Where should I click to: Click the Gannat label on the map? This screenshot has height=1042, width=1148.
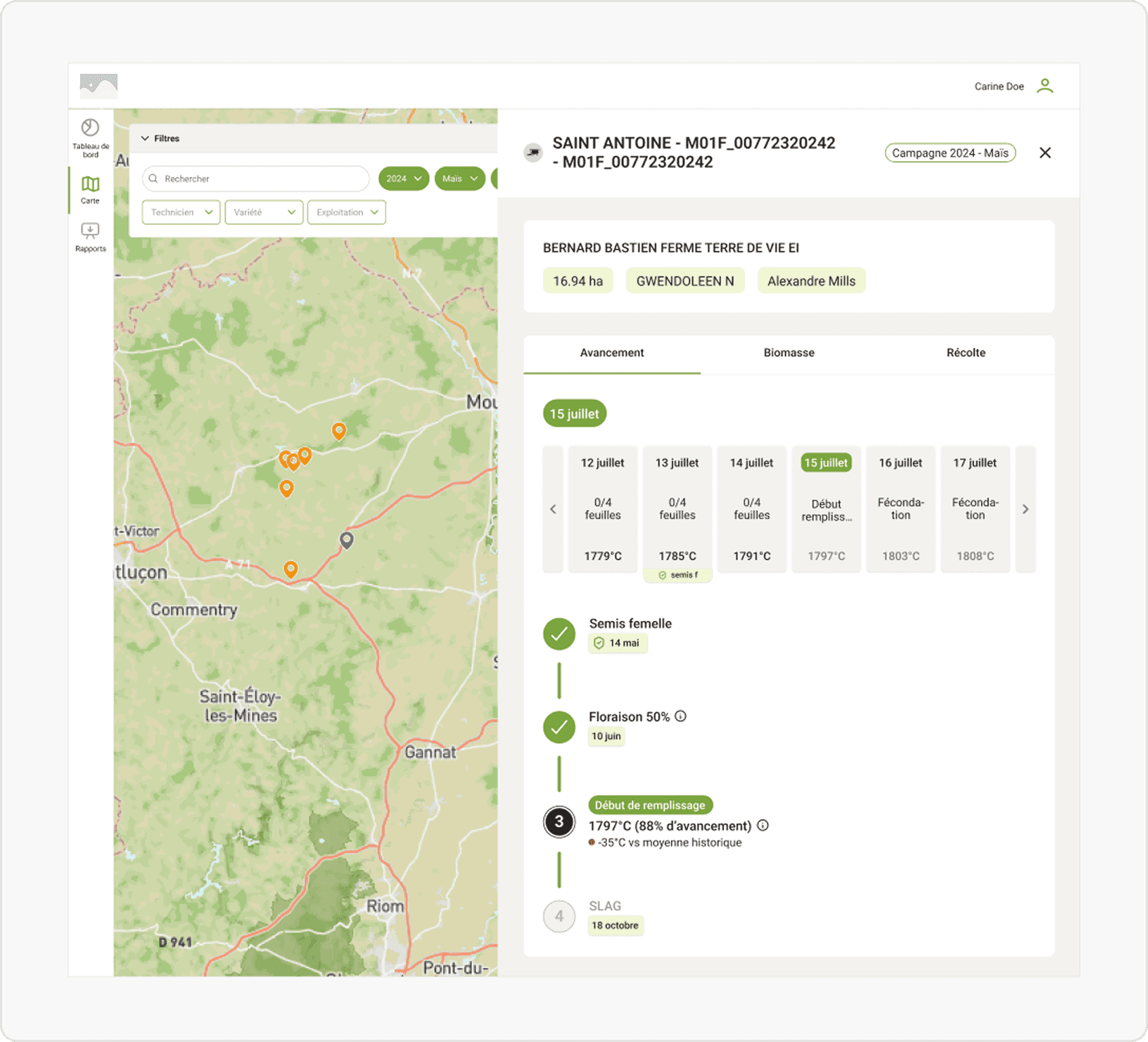[431, 752]
